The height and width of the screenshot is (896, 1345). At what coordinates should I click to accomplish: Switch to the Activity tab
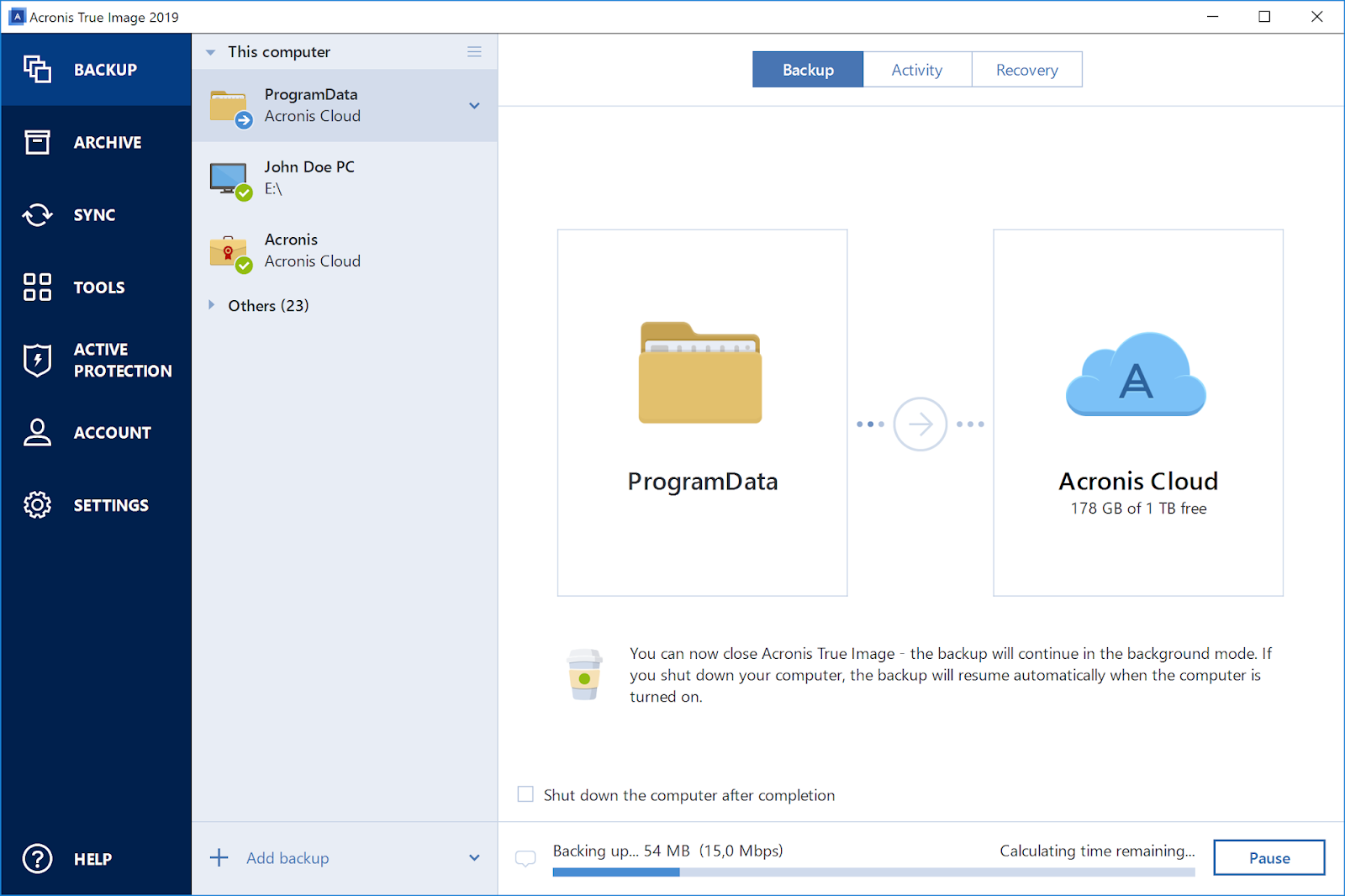coord(917,70)
